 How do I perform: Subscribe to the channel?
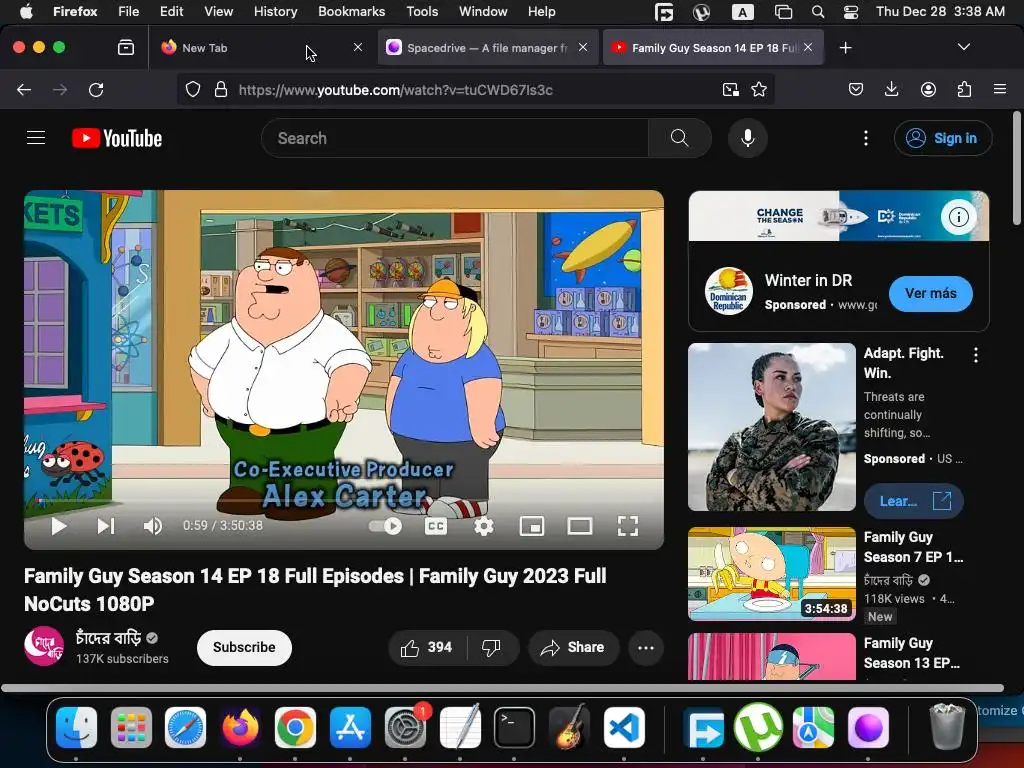(244, 647)
